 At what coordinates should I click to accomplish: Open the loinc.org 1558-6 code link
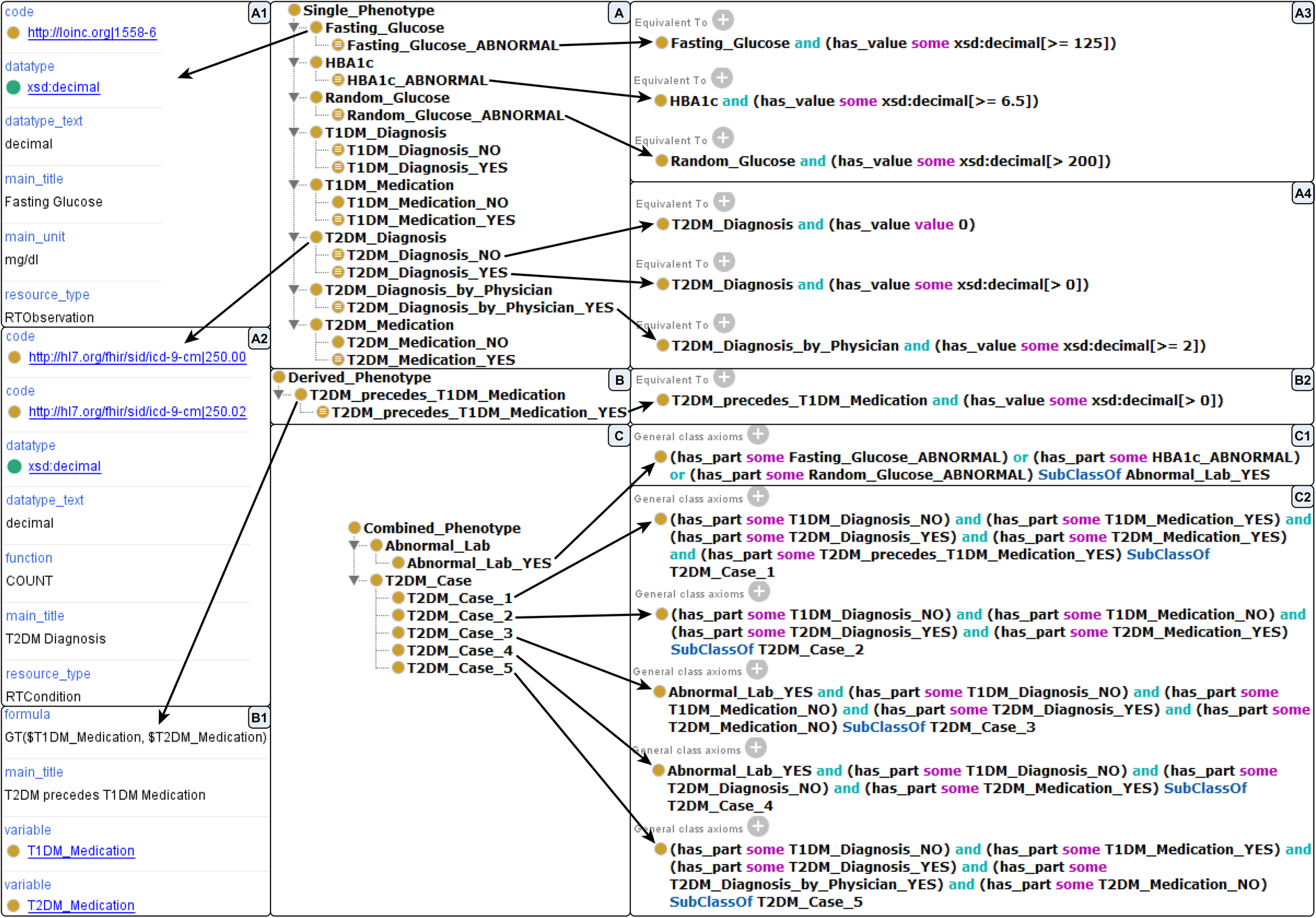point(92,32)
